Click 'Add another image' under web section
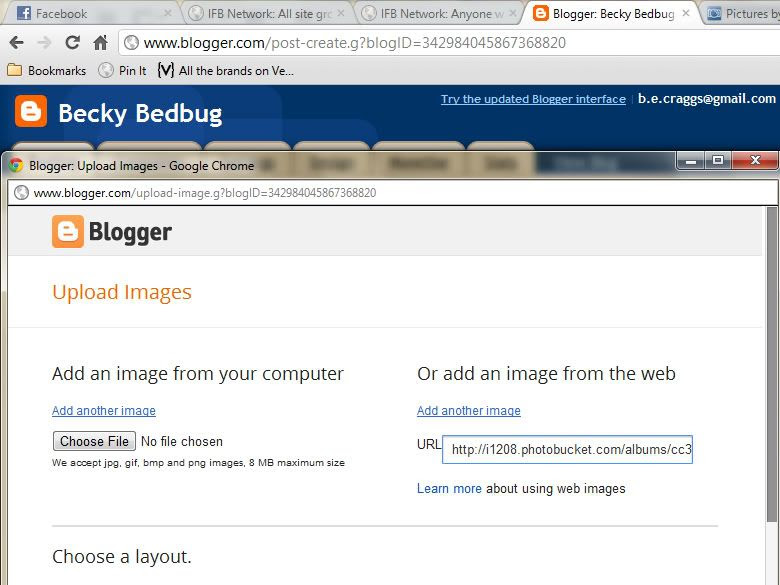Screen dimensions: 780x585 pyautogui.click(x=469, y=410)
